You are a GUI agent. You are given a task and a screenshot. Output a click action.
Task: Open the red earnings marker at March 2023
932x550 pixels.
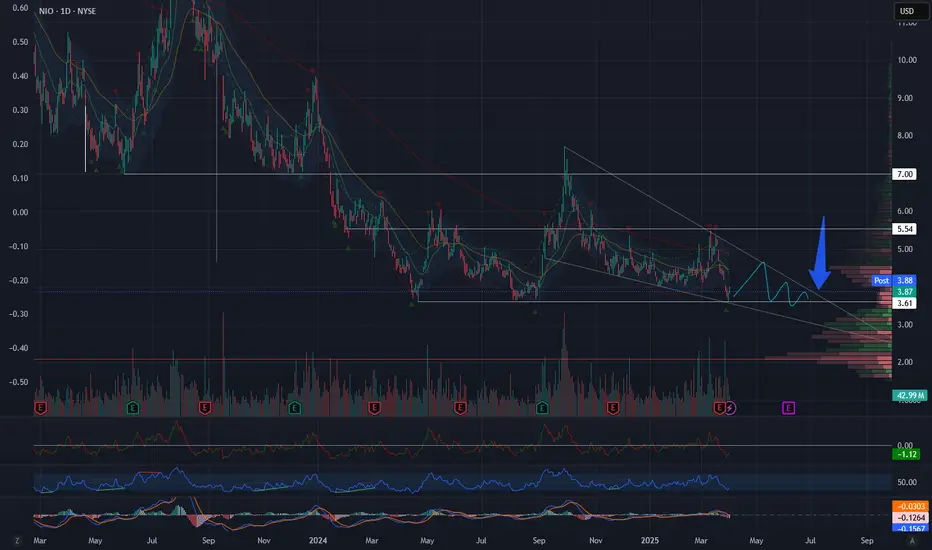(40, 408)
